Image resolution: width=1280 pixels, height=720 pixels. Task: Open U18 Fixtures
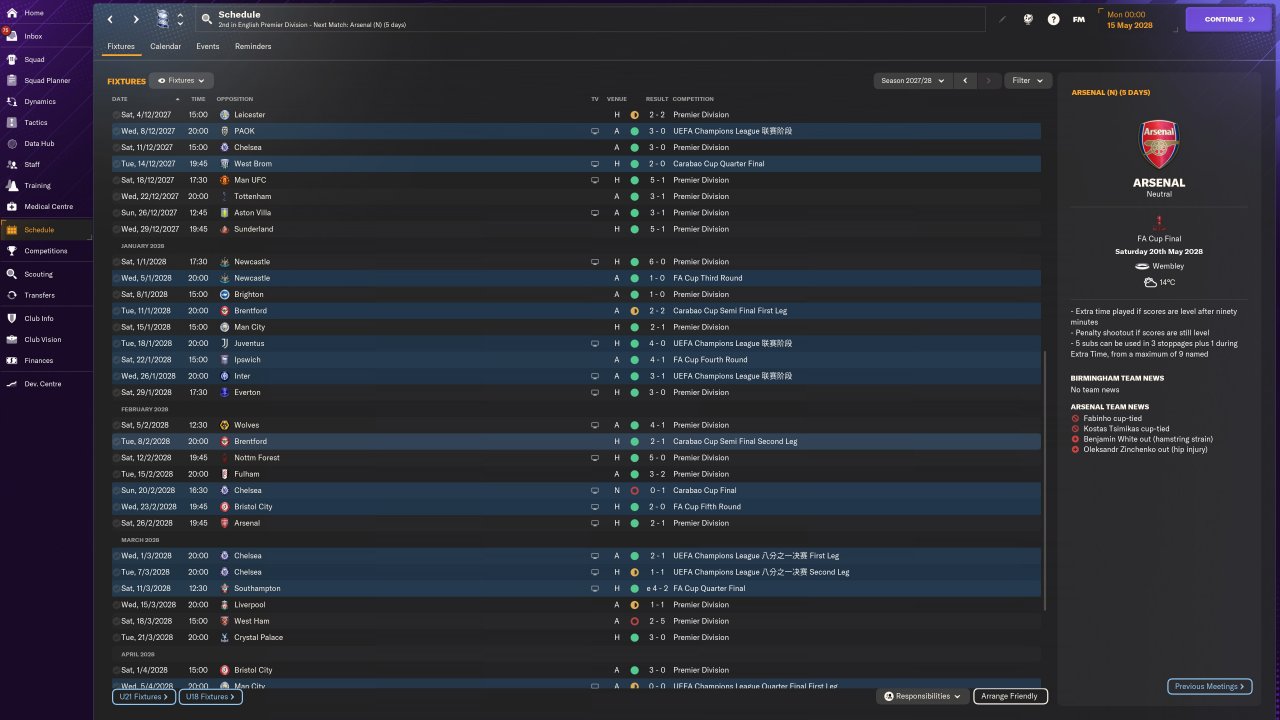210,696
